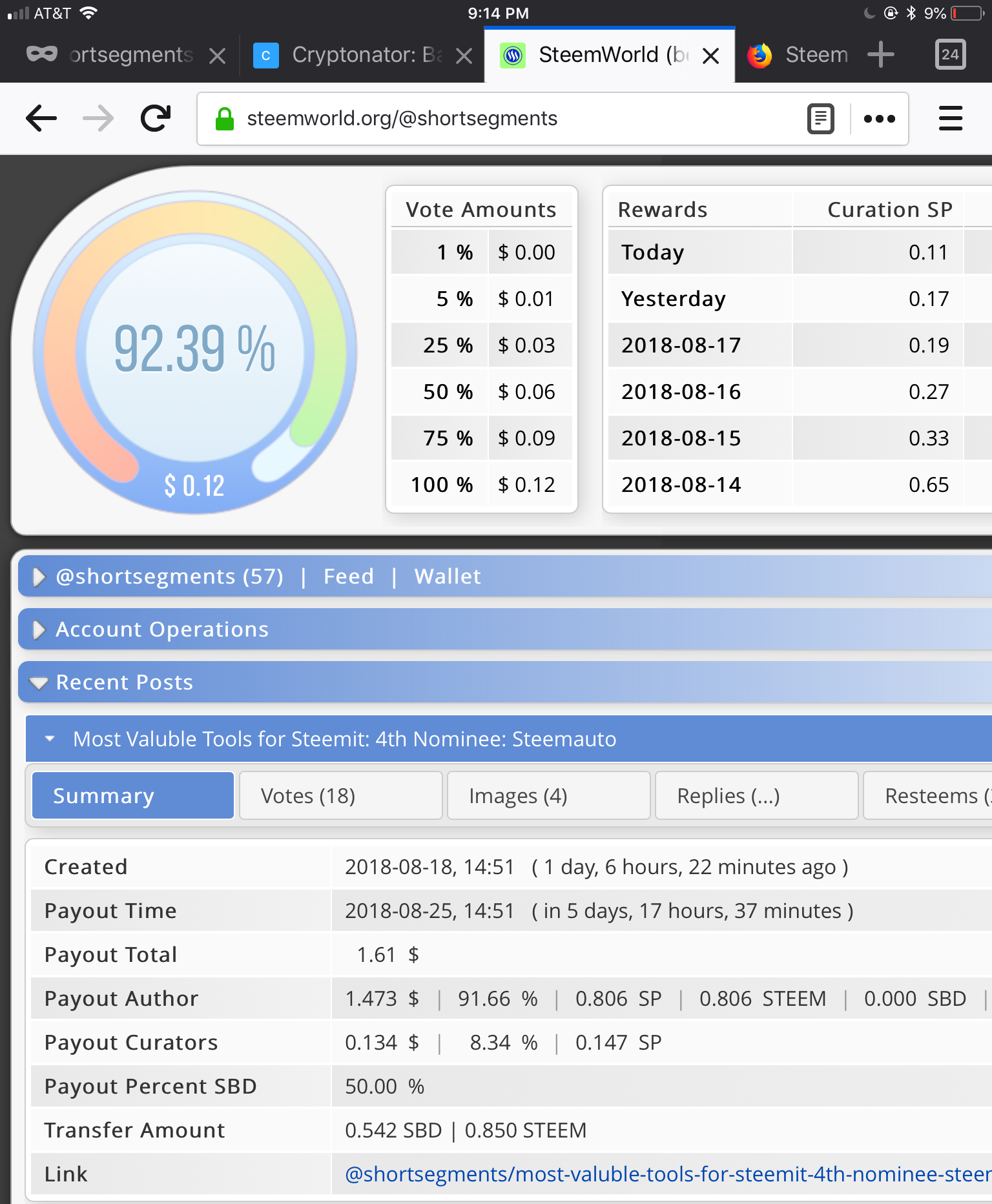
Task: Click the Transfer Amount 0.542 SBD value
Action: (393, 1130)
